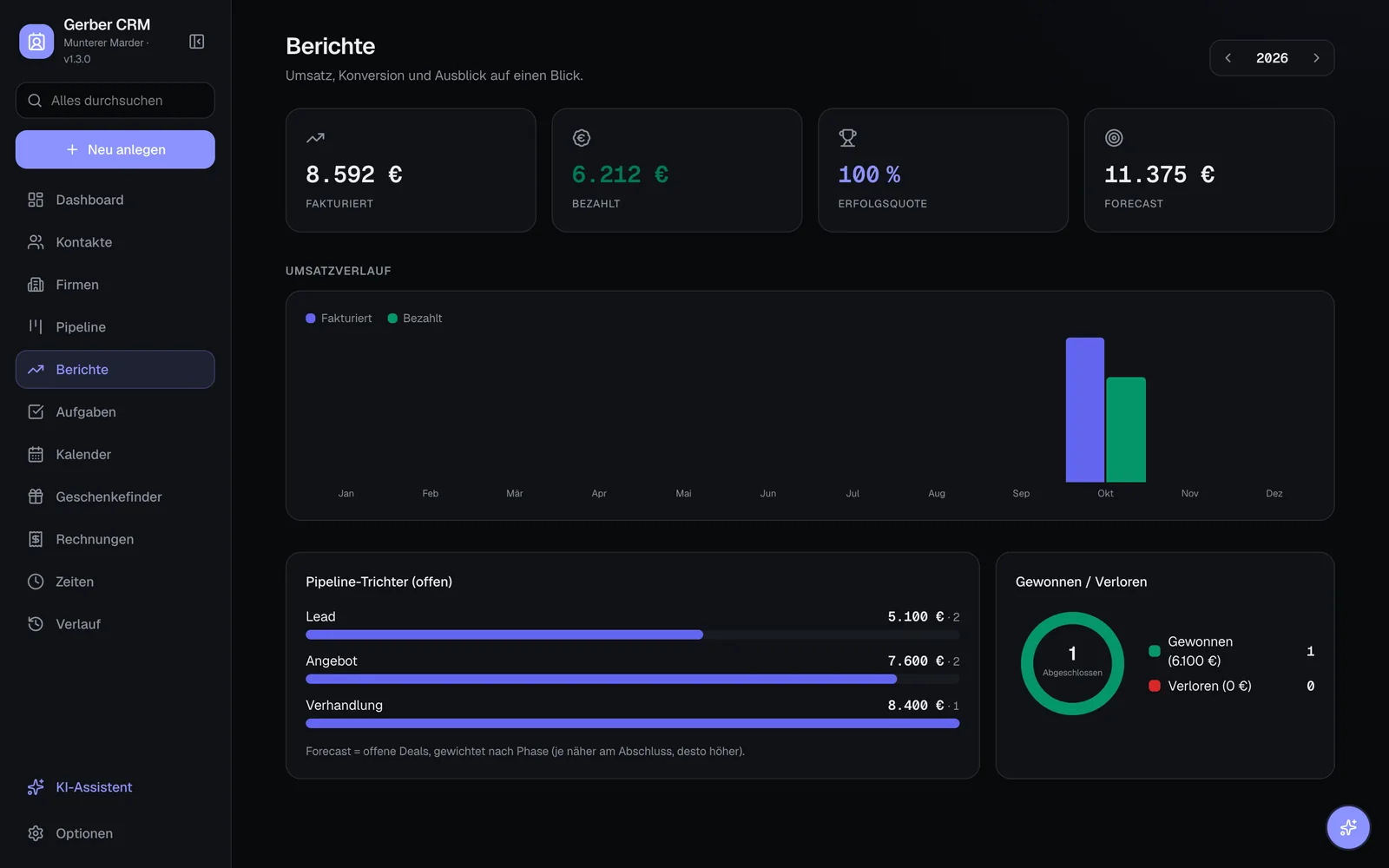
Task: Click the Angebot 7.600 € amount
Action: tap(915, 661)
